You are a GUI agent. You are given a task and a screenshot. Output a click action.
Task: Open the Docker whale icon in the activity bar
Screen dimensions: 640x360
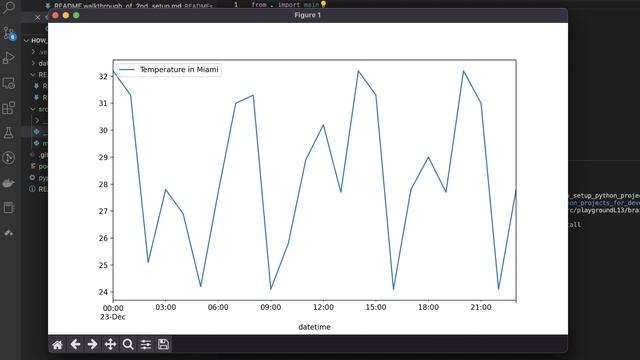click(9, 183)
